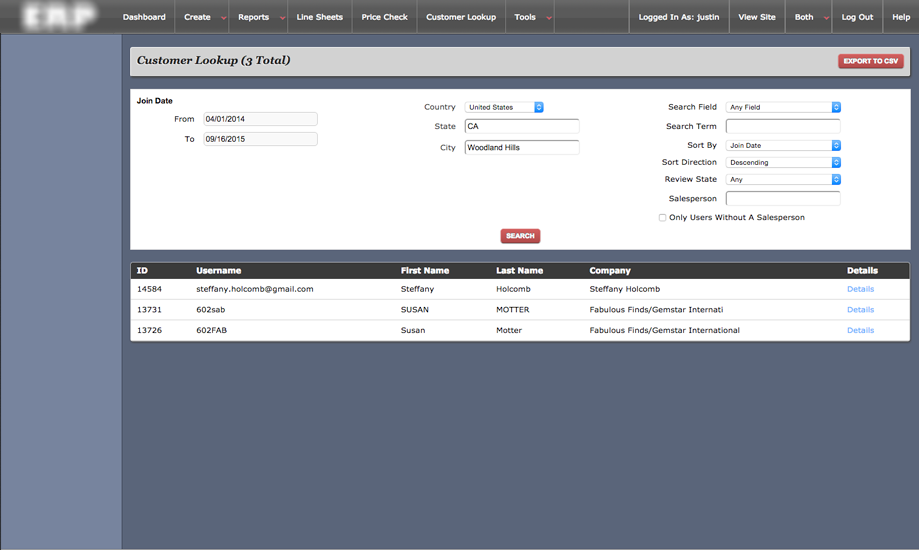
Task: Click the blurred ERP logo
Action: tap(59, 16)
